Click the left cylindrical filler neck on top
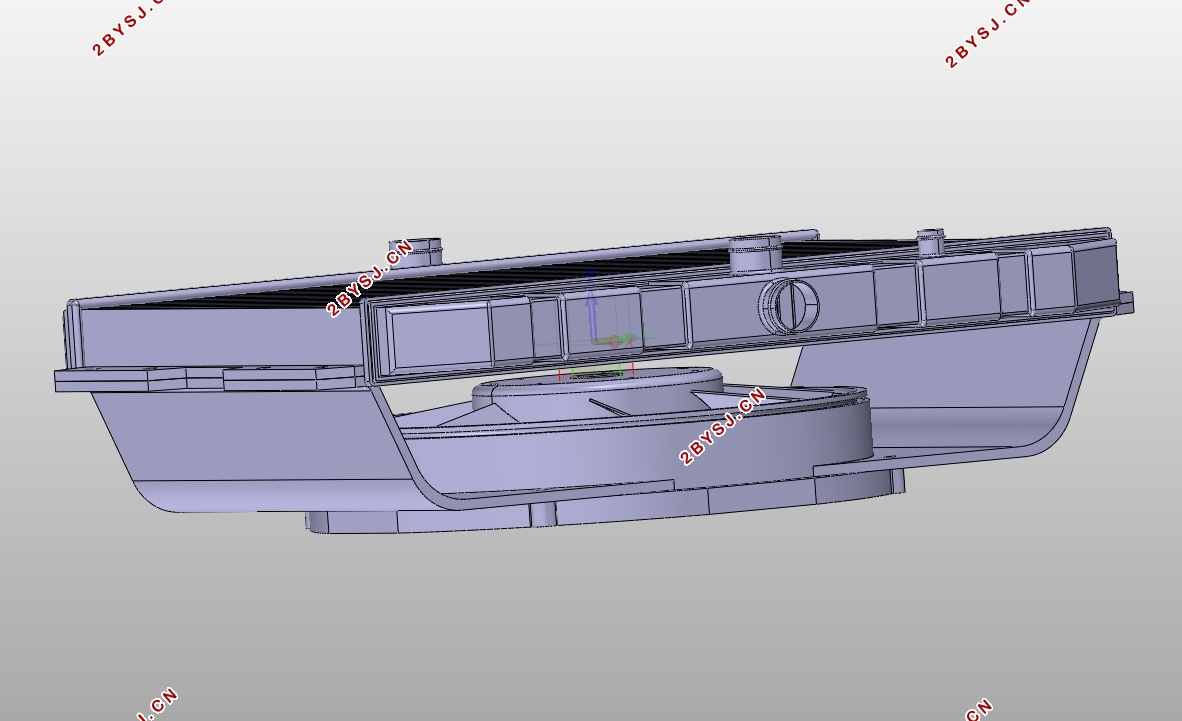The width and height of the screenshot is (1182, 721). click(x=416, y=251)
